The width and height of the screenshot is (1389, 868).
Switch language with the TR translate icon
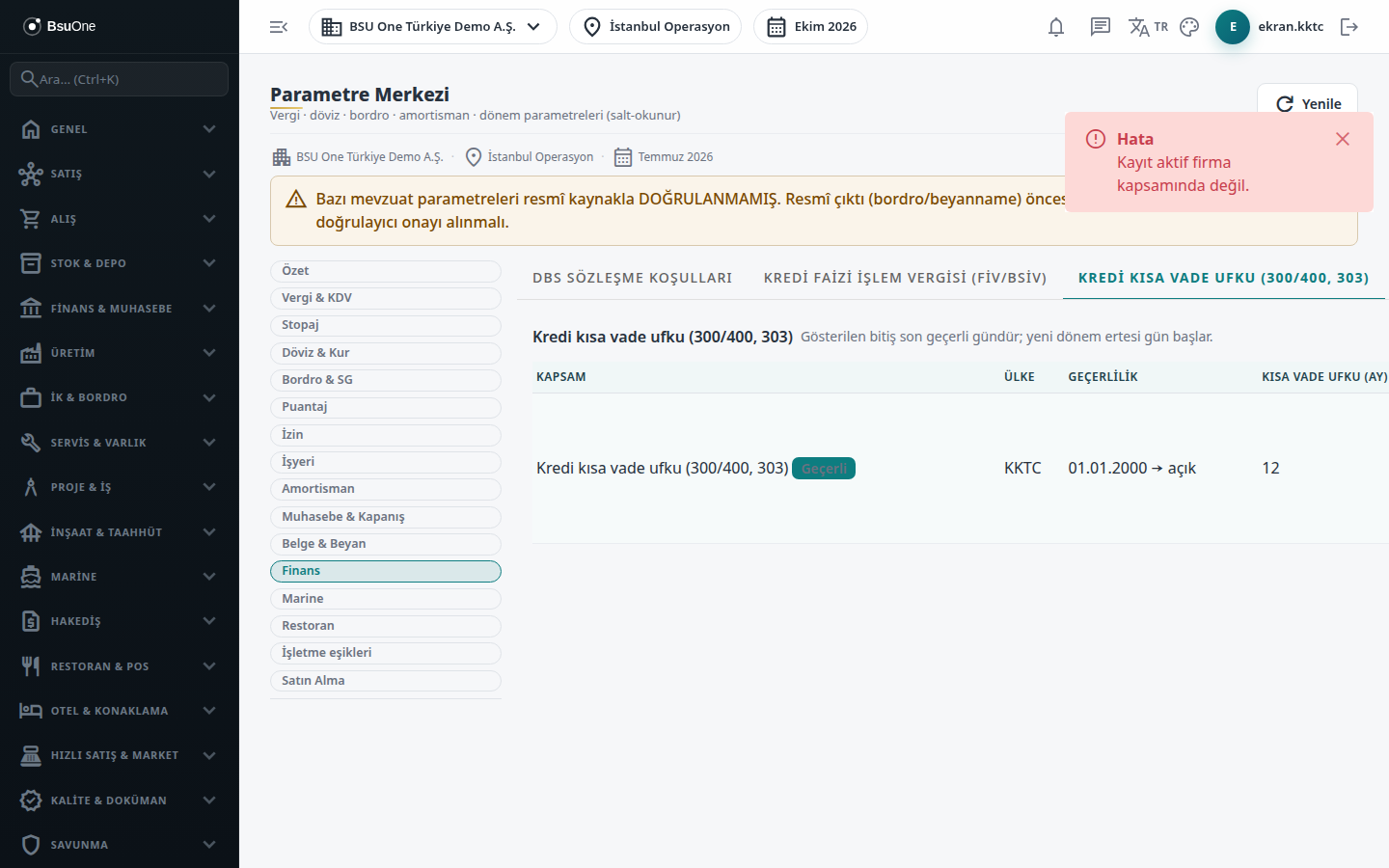click(x=1148, y=27)
